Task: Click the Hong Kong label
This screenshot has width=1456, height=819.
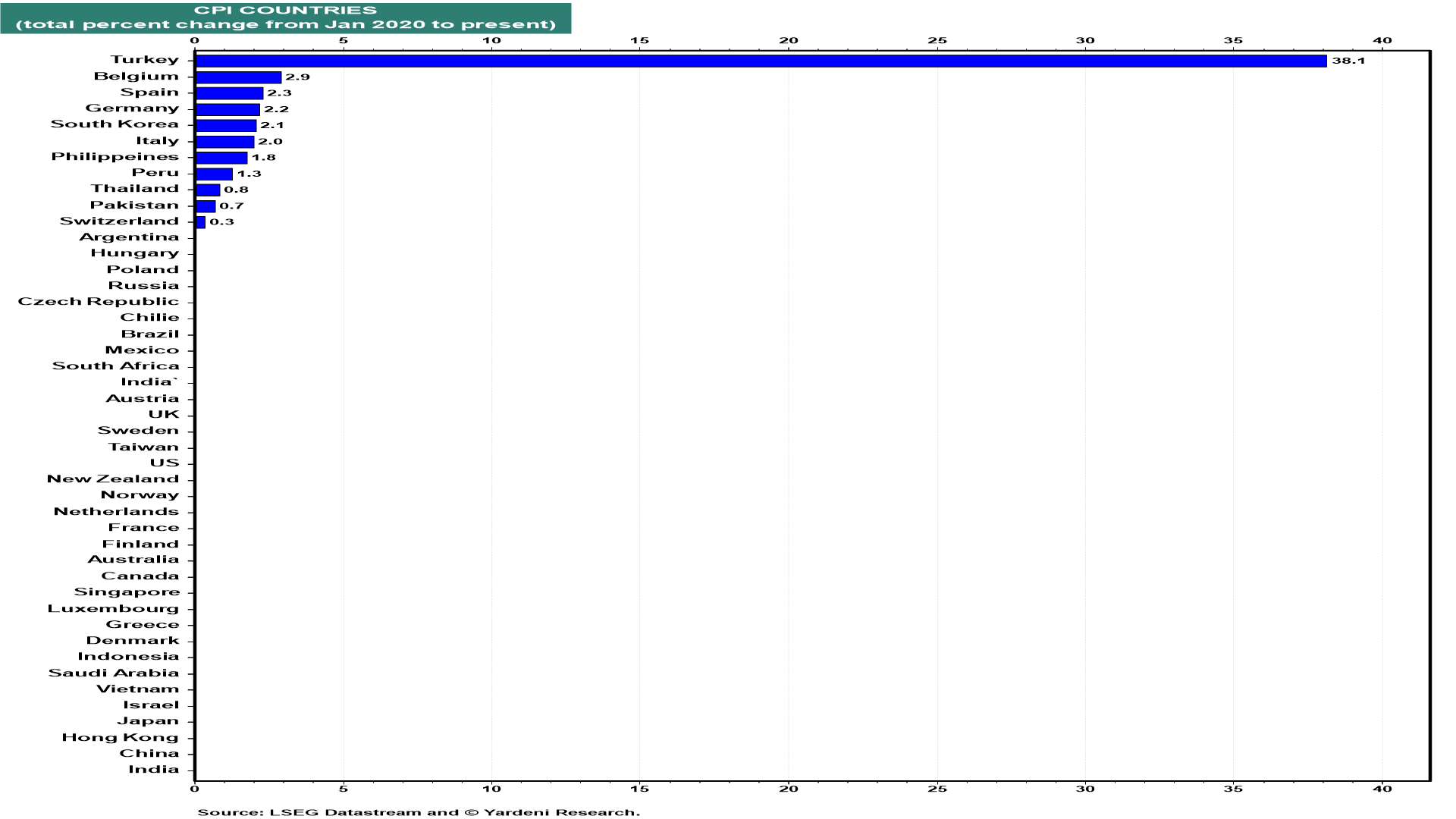Action: 121,738
